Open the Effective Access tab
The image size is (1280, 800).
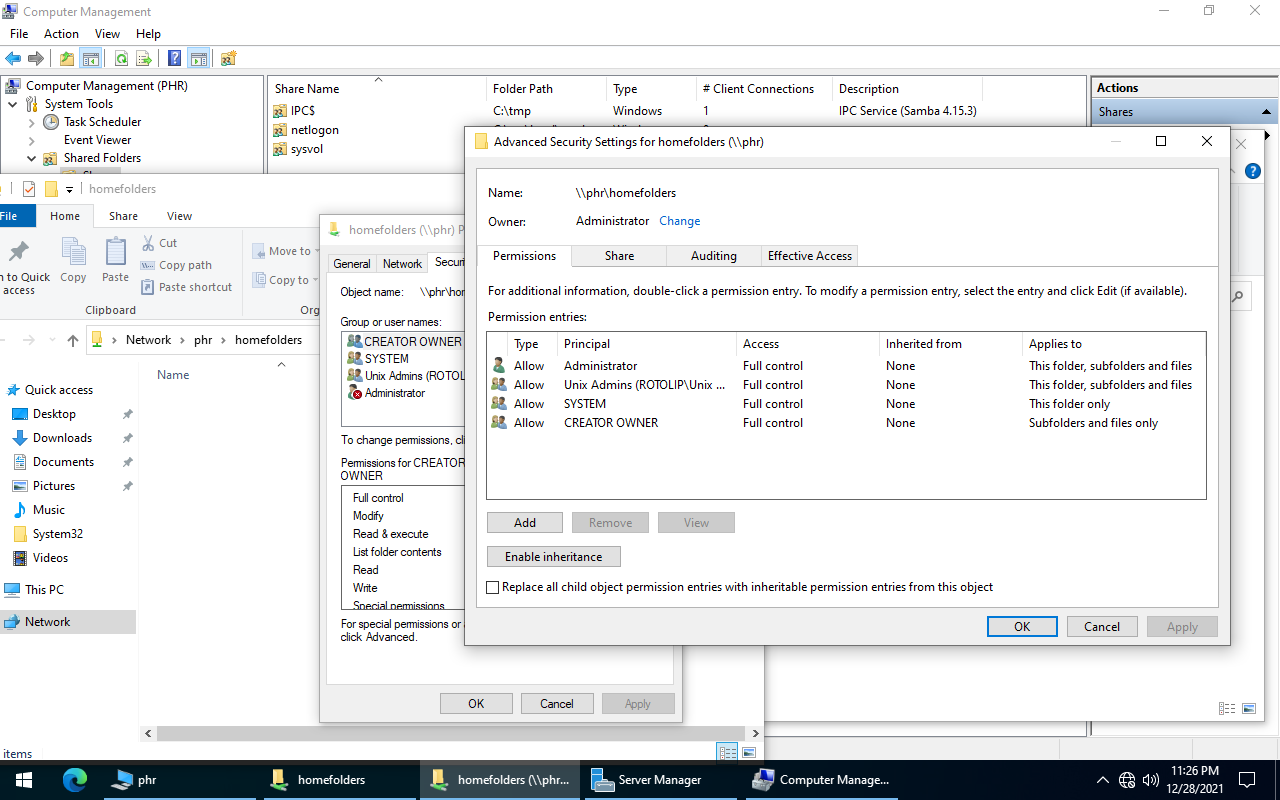pyautogui.click(x=809, y=256)
